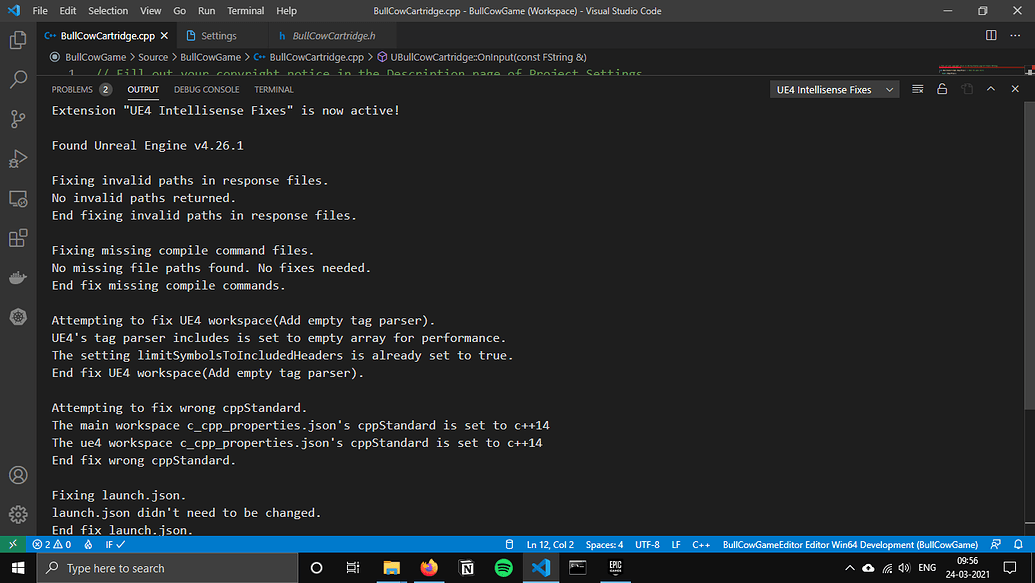
Task: Open the Source Control panel
Action: pos(17,116)
